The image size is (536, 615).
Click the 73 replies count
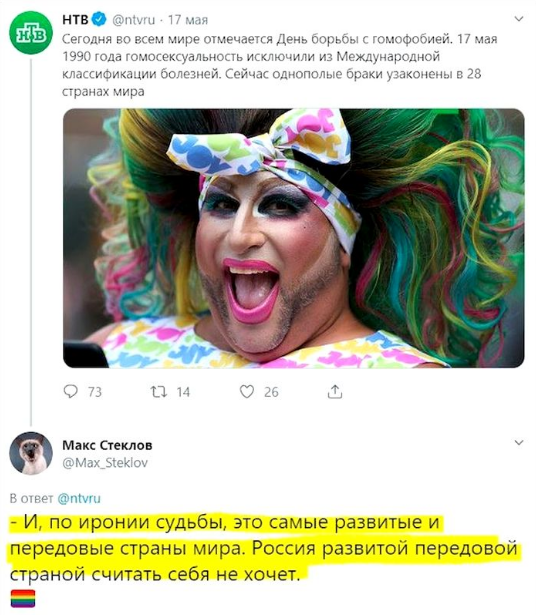coord(94,392)
